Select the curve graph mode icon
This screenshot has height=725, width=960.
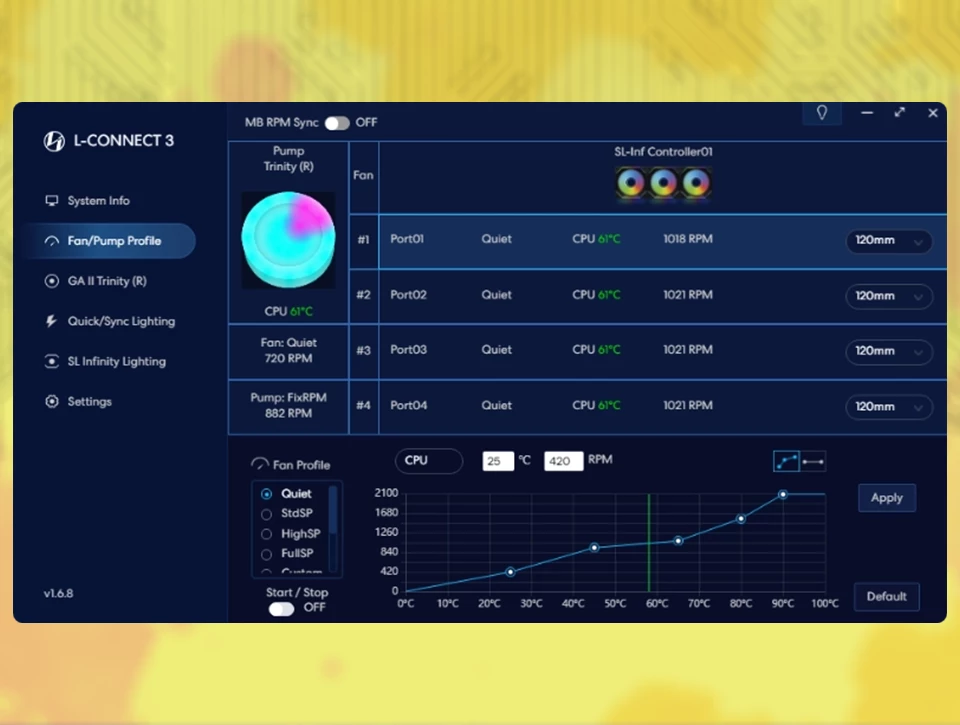click(x=786, y=461)
